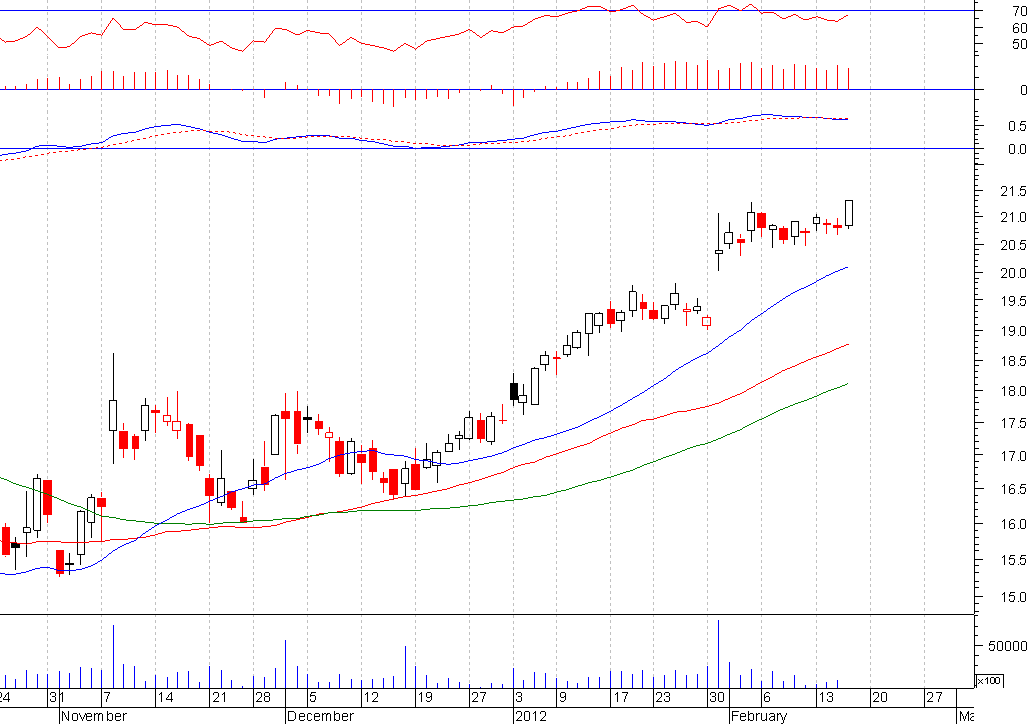This screenshot has height=724, width=1031.
Task: Select the 15.0 price axis label
Action: [x=1013, y=597]
